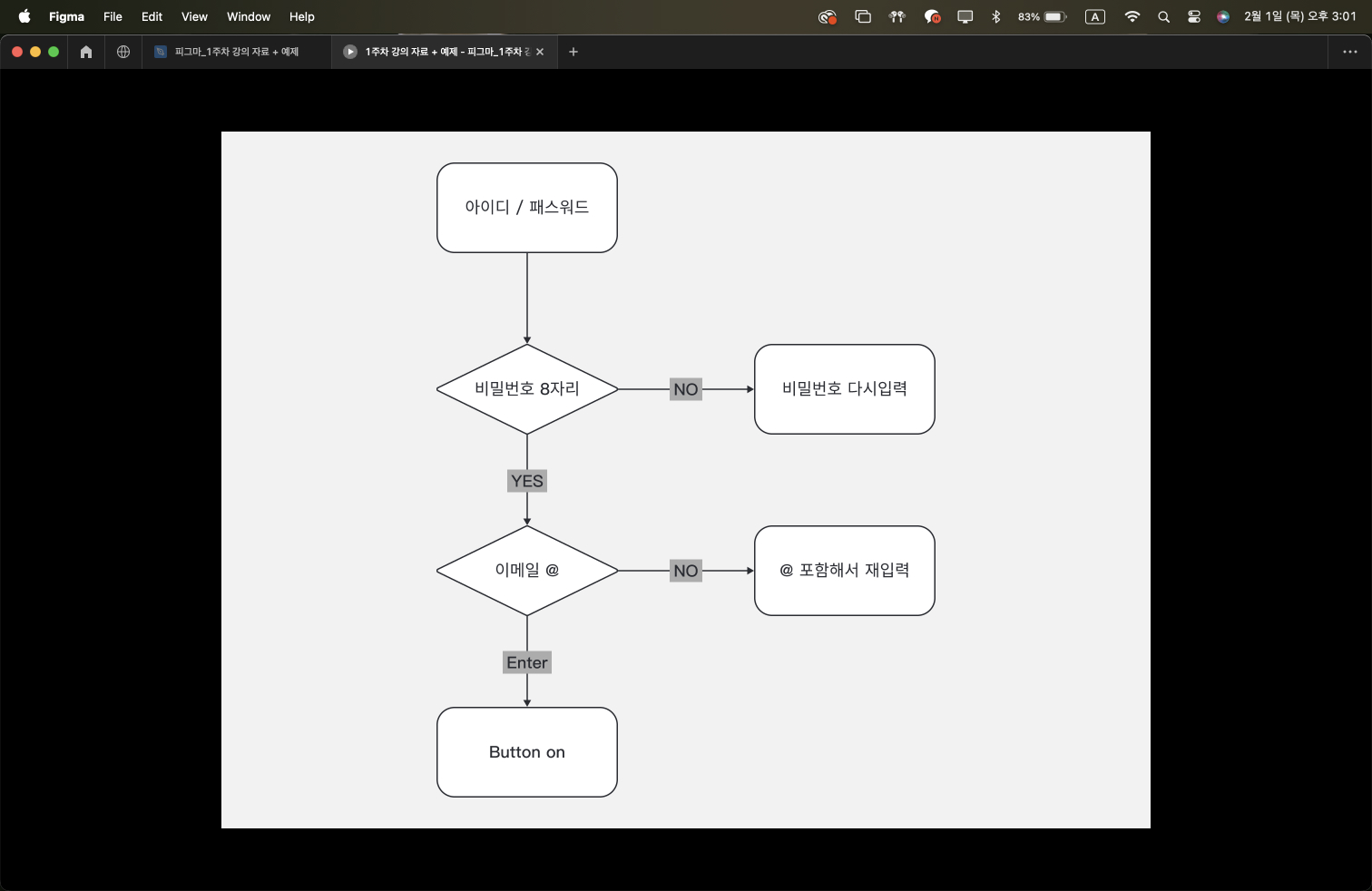Viewport: 1372px width, 891px height.
Task: Click the YES label
Action: click(x=527, y=481)
